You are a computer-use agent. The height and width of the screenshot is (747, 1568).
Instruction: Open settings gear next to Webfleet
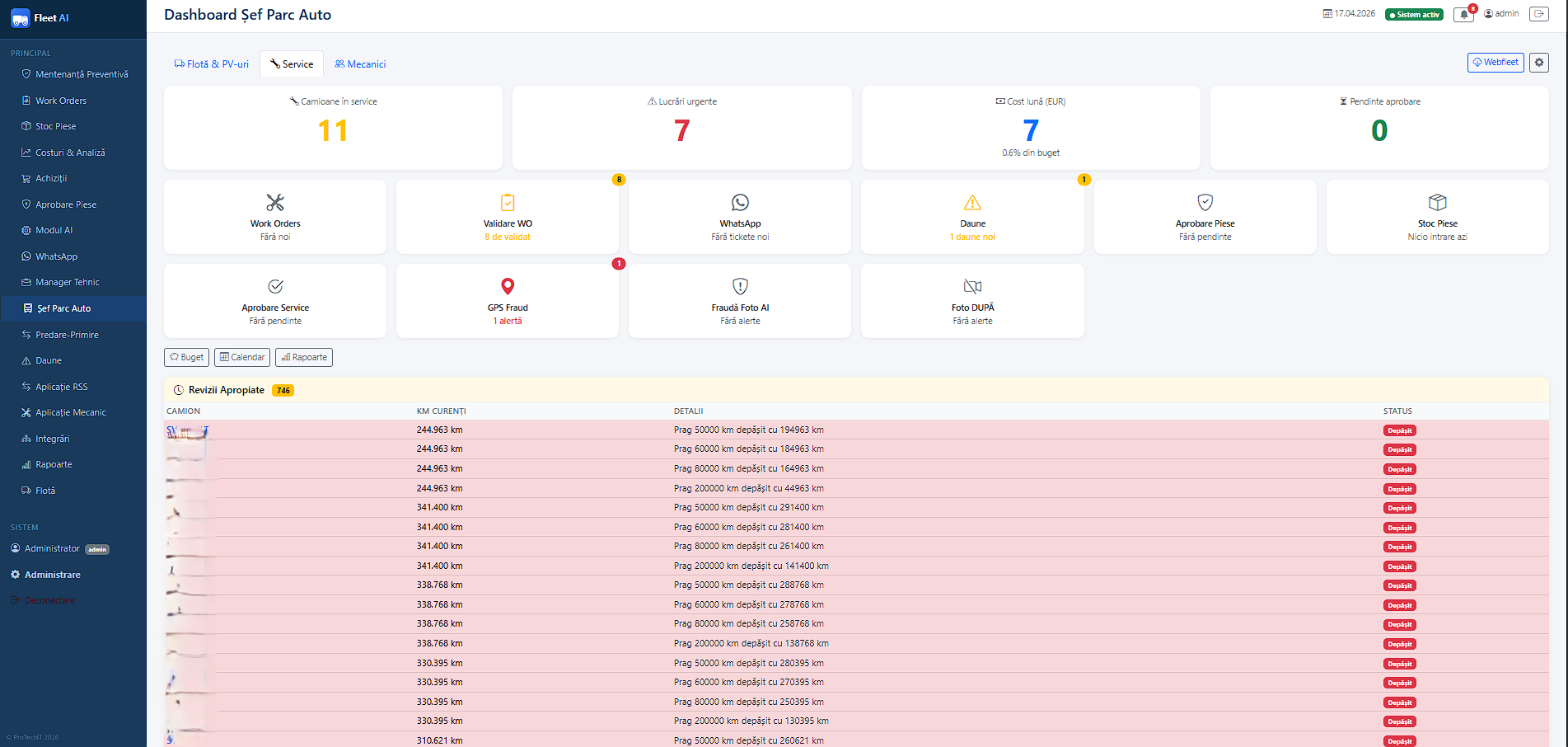1538,63
